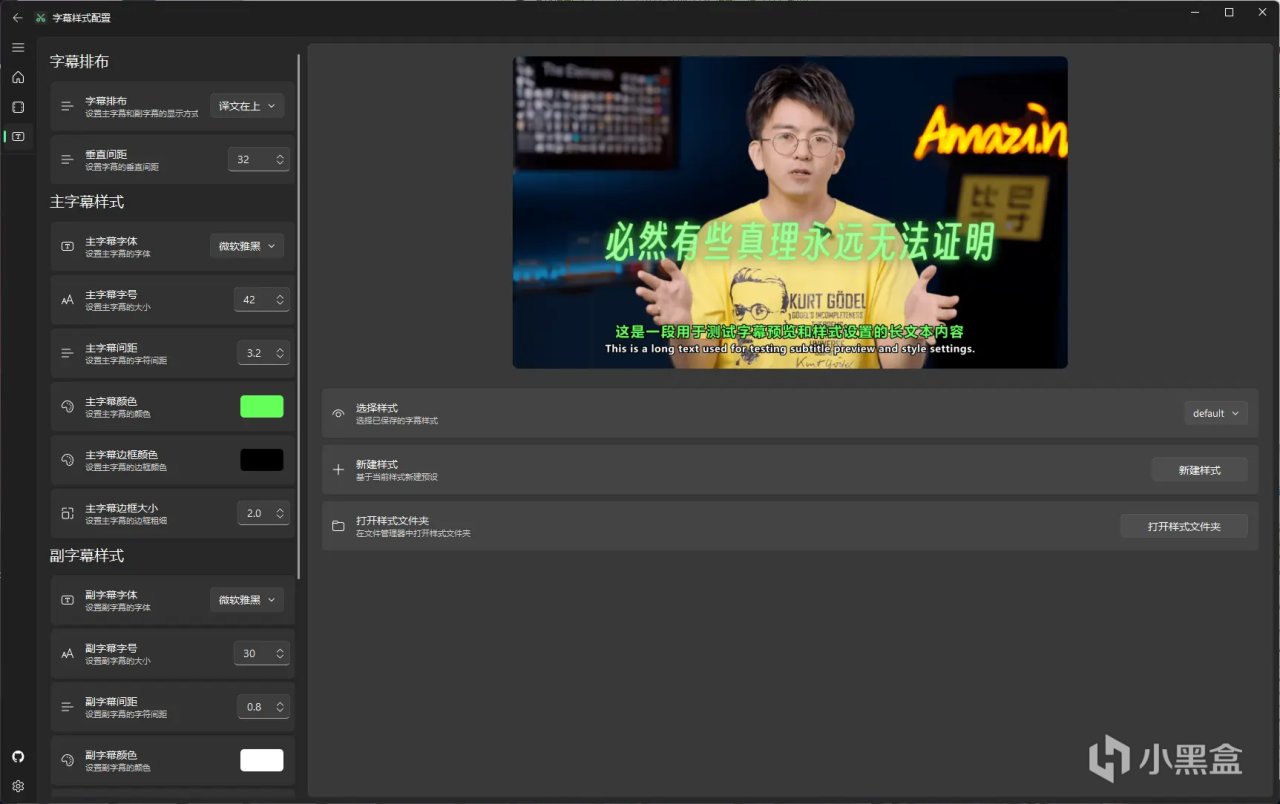Select the subtitle style sidebar icon

click(x=18, y=137)
